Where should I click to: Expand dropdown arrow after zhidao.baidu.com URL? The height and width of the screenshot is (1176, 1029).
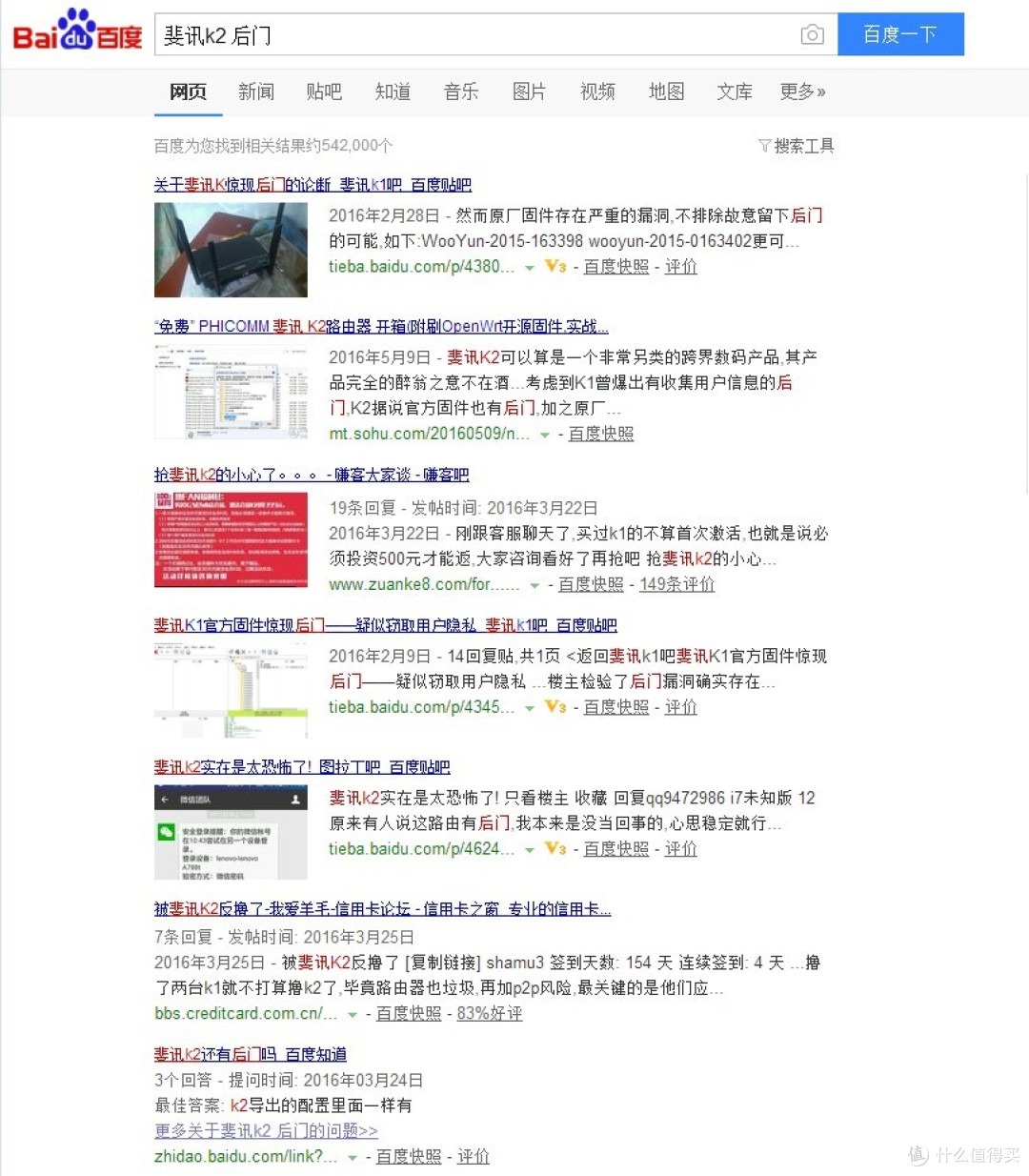[x=353, y=1158]
